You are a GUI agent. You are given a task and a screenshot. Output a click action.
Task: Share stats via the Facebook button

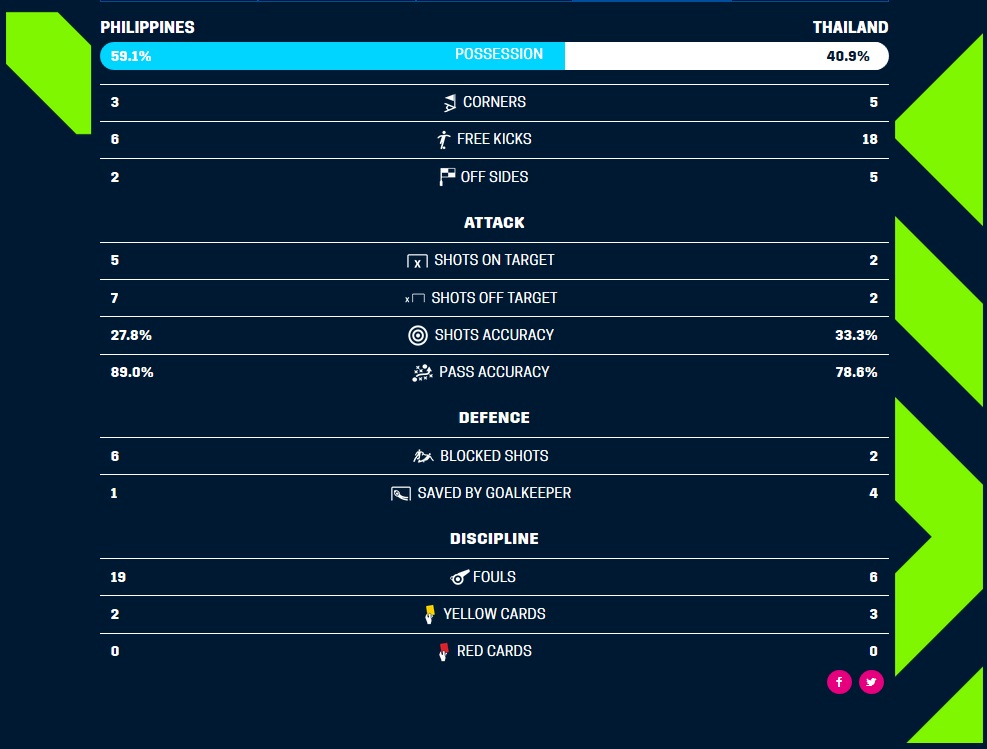click(x=839, y=682)
